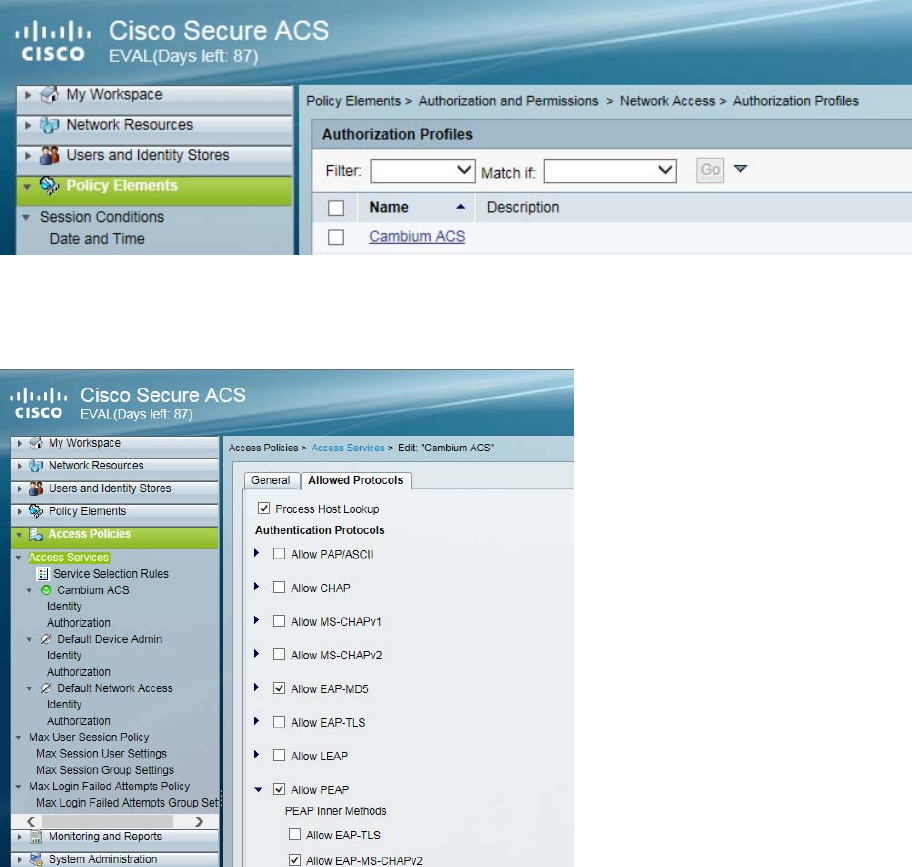Click the Users and Identity Stores icon in the top window
The width and height of the screenshot is (912, 867).
pyautogui.click(x=49, y=155)
